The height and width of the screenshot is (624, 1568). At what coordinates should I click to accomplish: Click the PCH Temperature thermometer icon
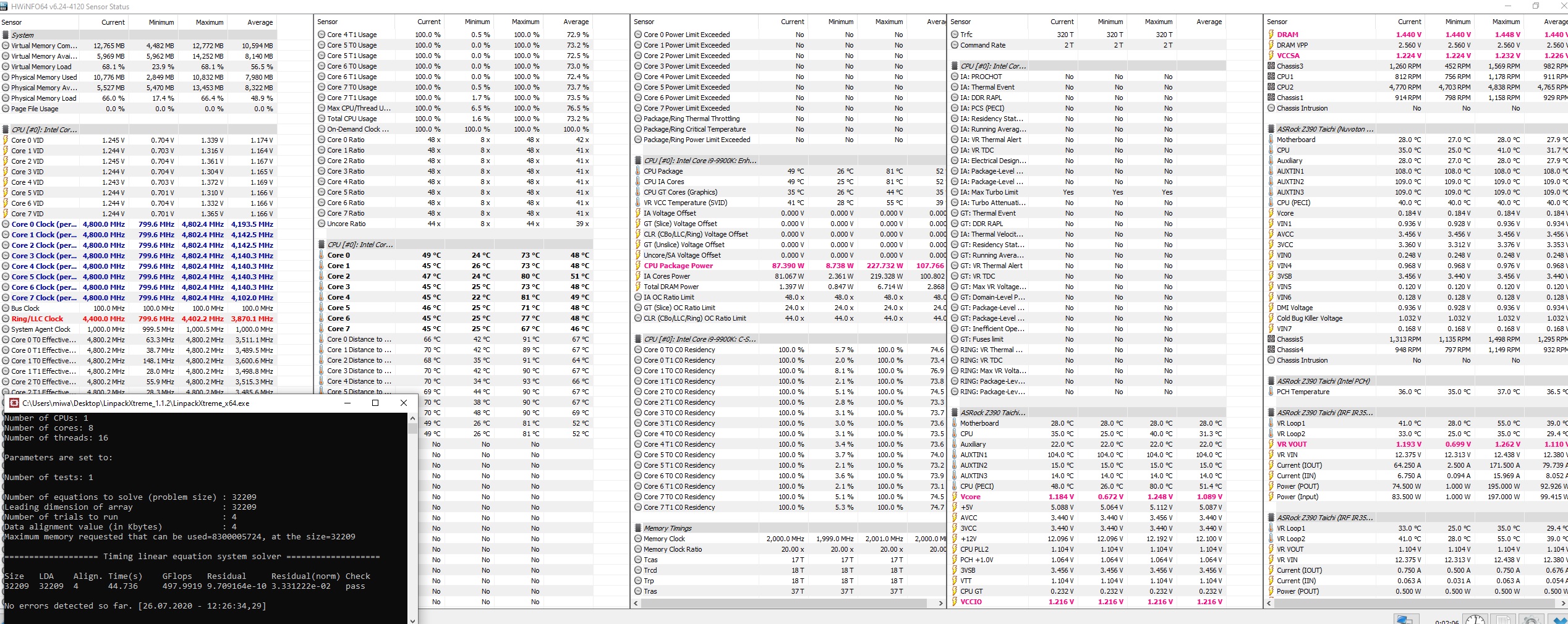tap(1271, 392)
